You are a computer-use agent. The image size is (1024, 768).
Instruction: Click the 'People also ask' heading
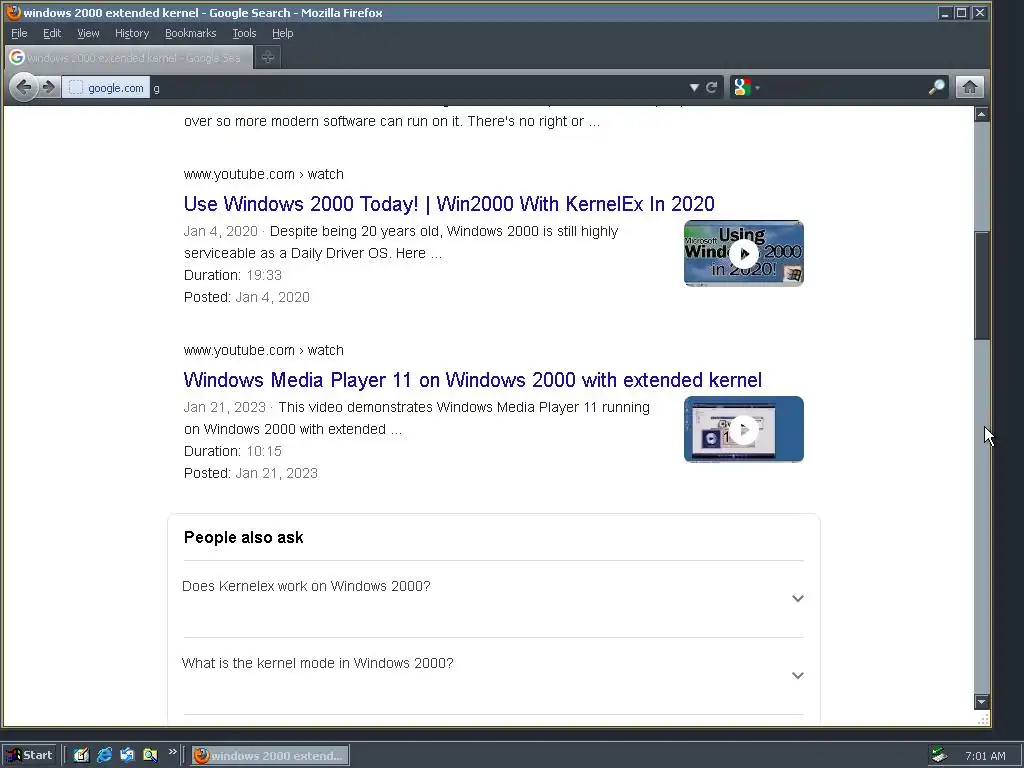[244, 537]
